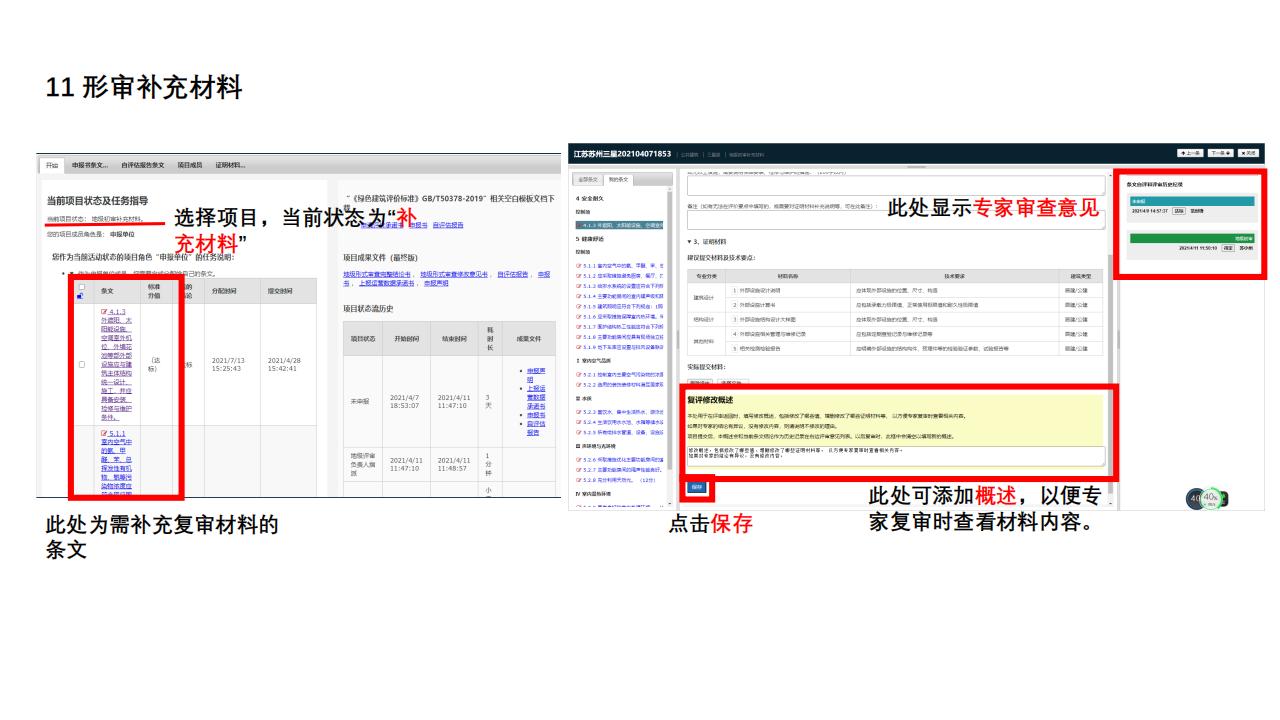Open the 自评估报告 template download link
This screenshot has width=1280, height=720.
[448, 225]
